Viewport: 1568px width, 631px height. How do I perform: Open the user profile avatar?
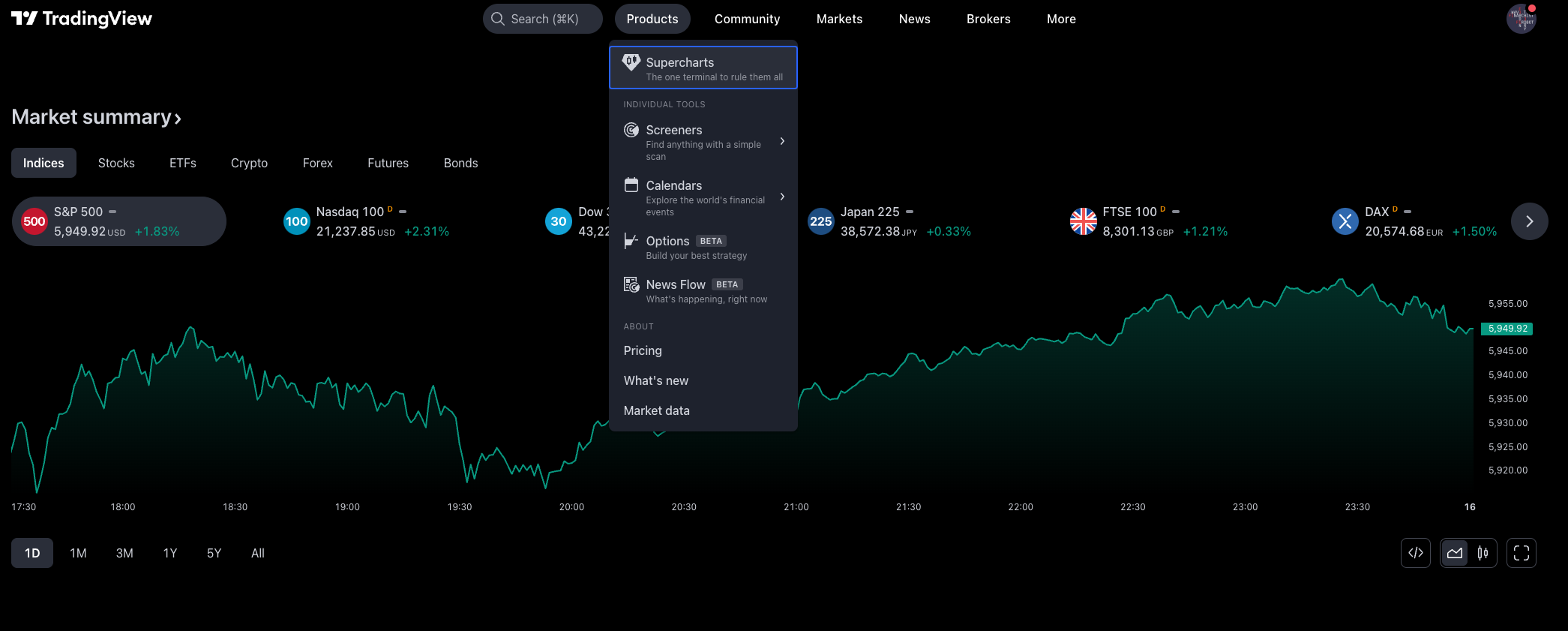click(x=1521, y=19)
